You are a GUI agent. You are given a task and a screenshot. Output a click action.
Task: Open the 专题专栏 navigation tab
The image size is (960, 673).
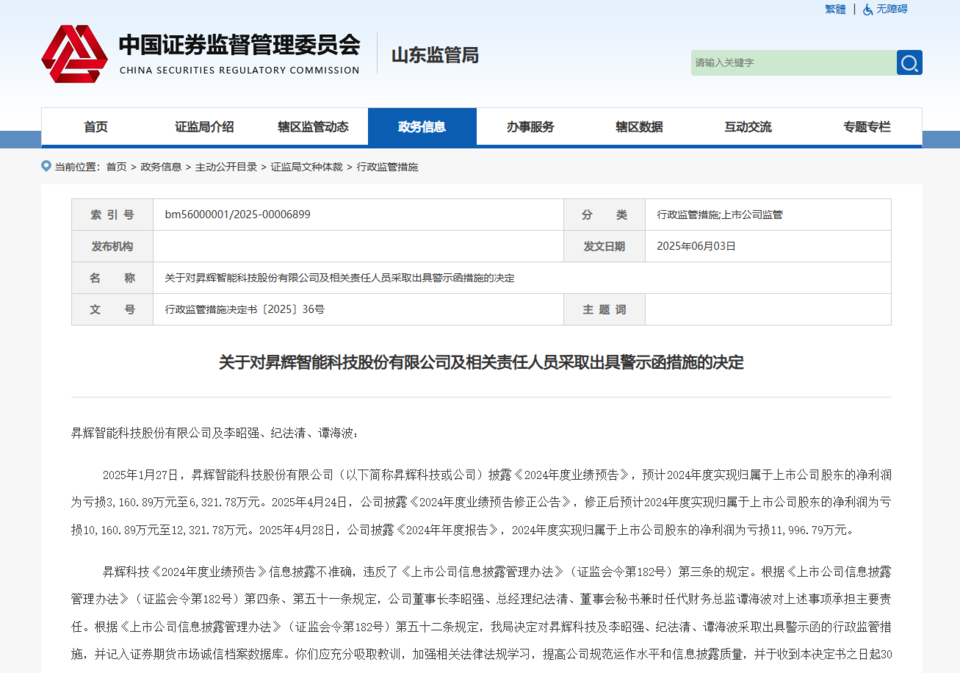(867, 127)
